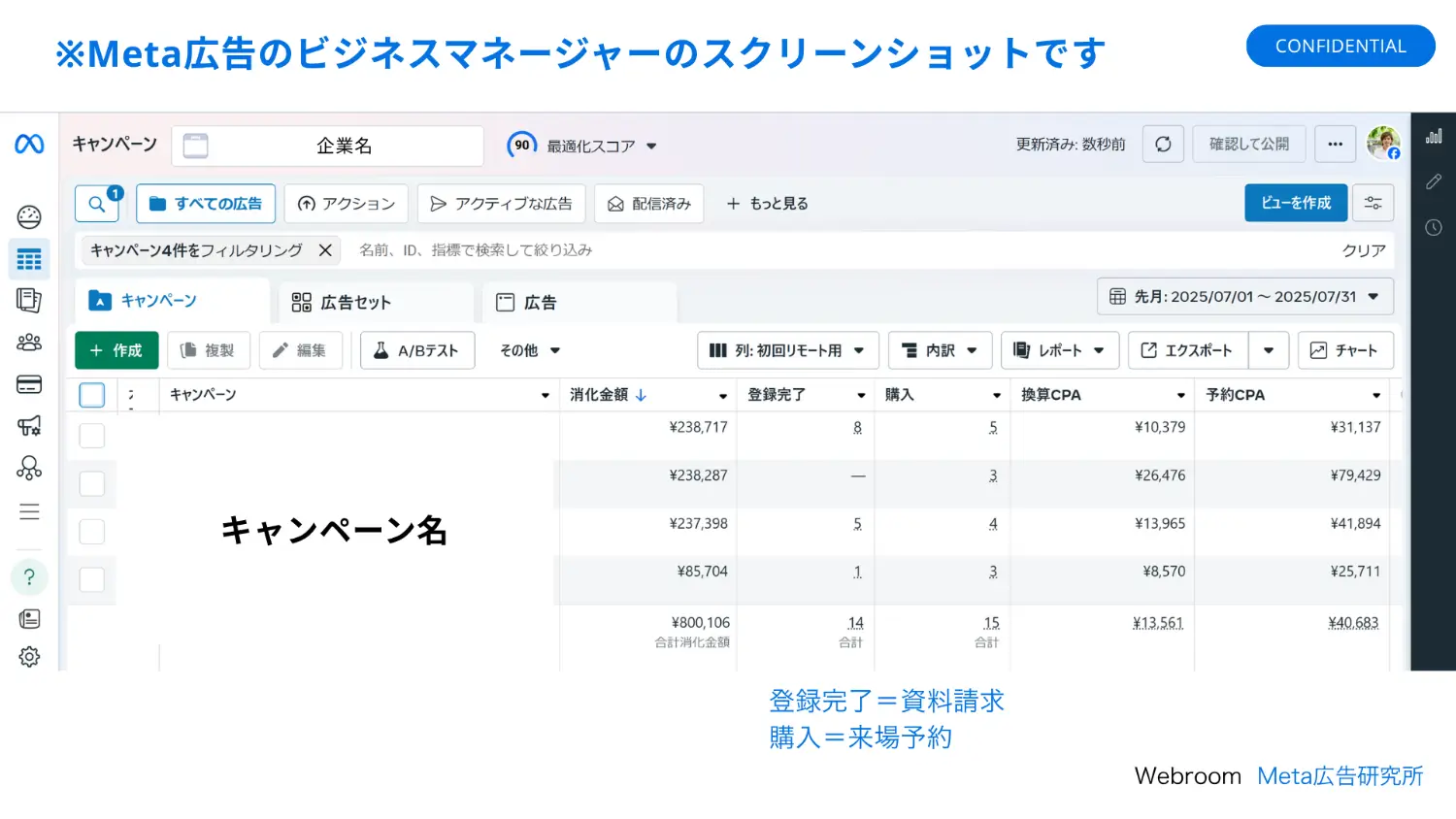Expand the date range 2025/07/01 dropdown
This screenshot has height=819, width=1456.
[1245, 297]
